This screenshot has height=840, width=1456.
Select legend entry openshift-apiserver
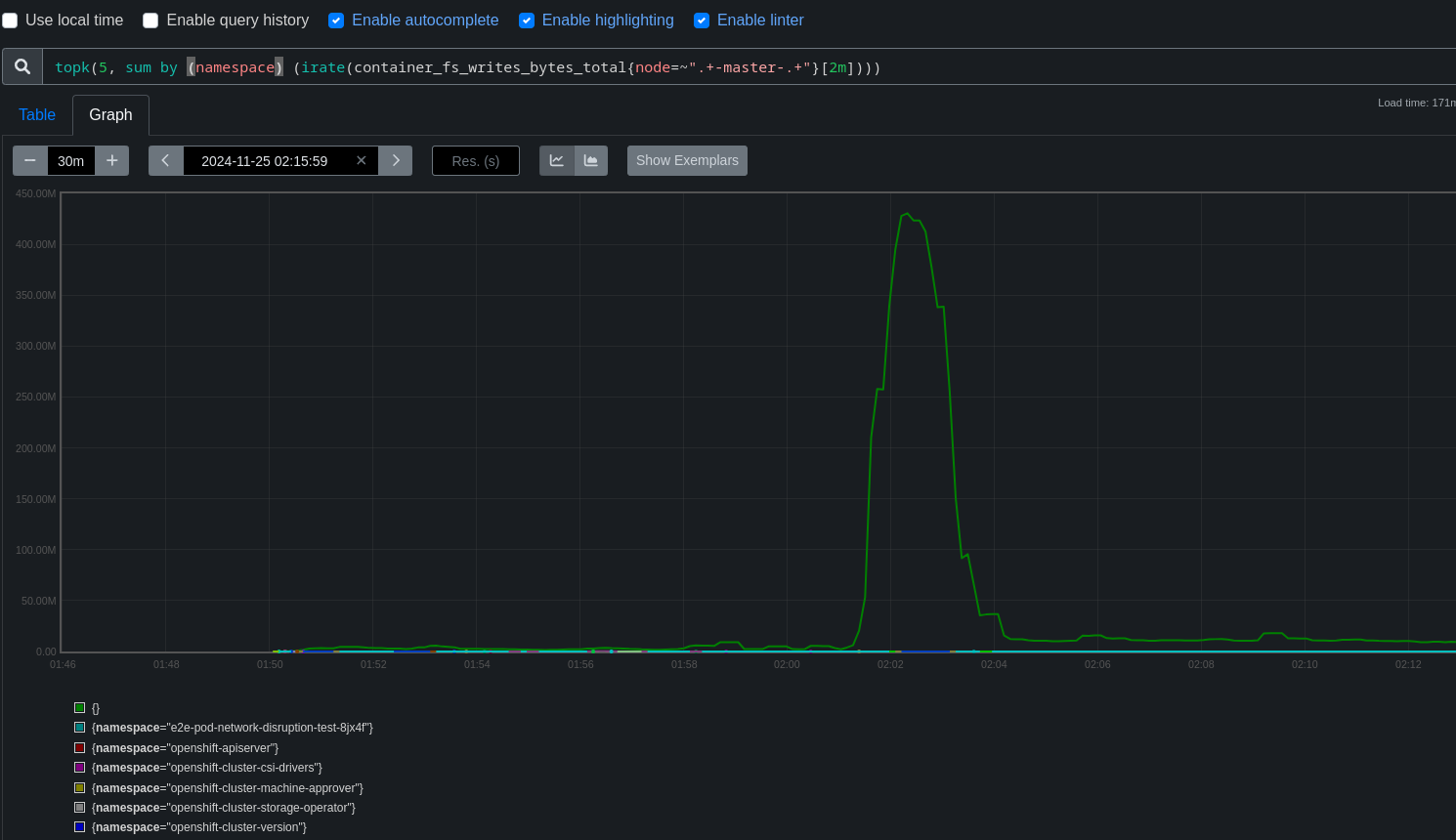click(x=186, y=748)
